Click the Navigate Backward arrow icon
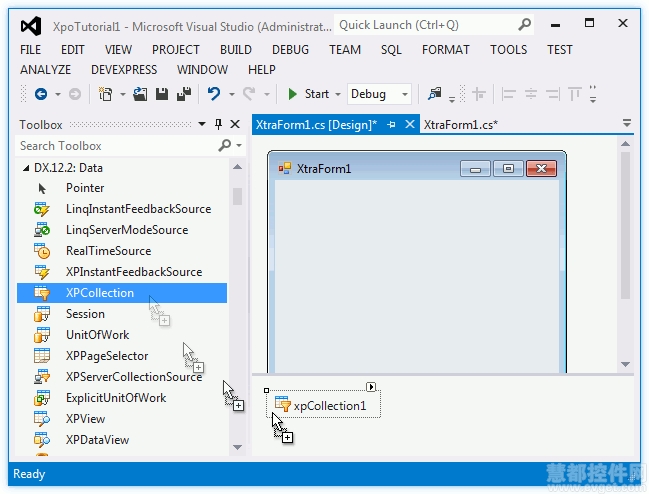Image resolution: width=649 pixels, height=494 pixels. [x=41, y=94]
